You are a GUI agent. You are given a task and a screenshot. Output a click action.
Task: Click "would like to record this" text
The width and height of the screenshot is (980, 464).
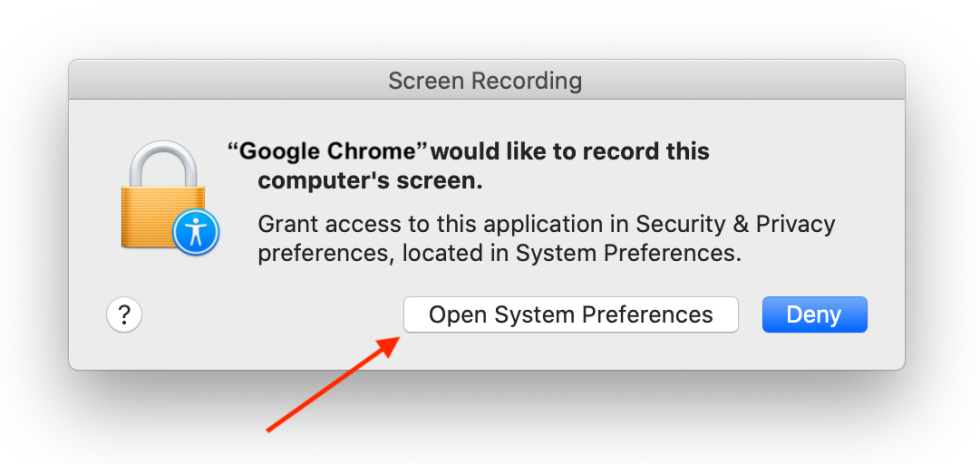click(x=571, y=151)
